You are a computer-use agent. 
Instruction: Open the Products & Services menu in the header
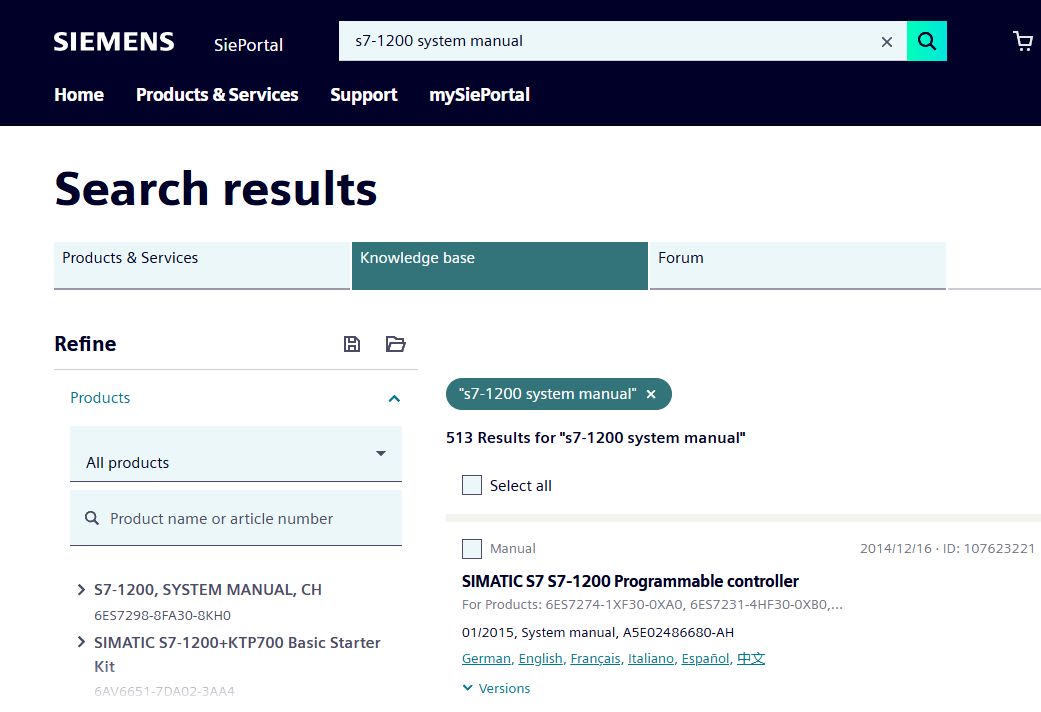click(217, 95)
